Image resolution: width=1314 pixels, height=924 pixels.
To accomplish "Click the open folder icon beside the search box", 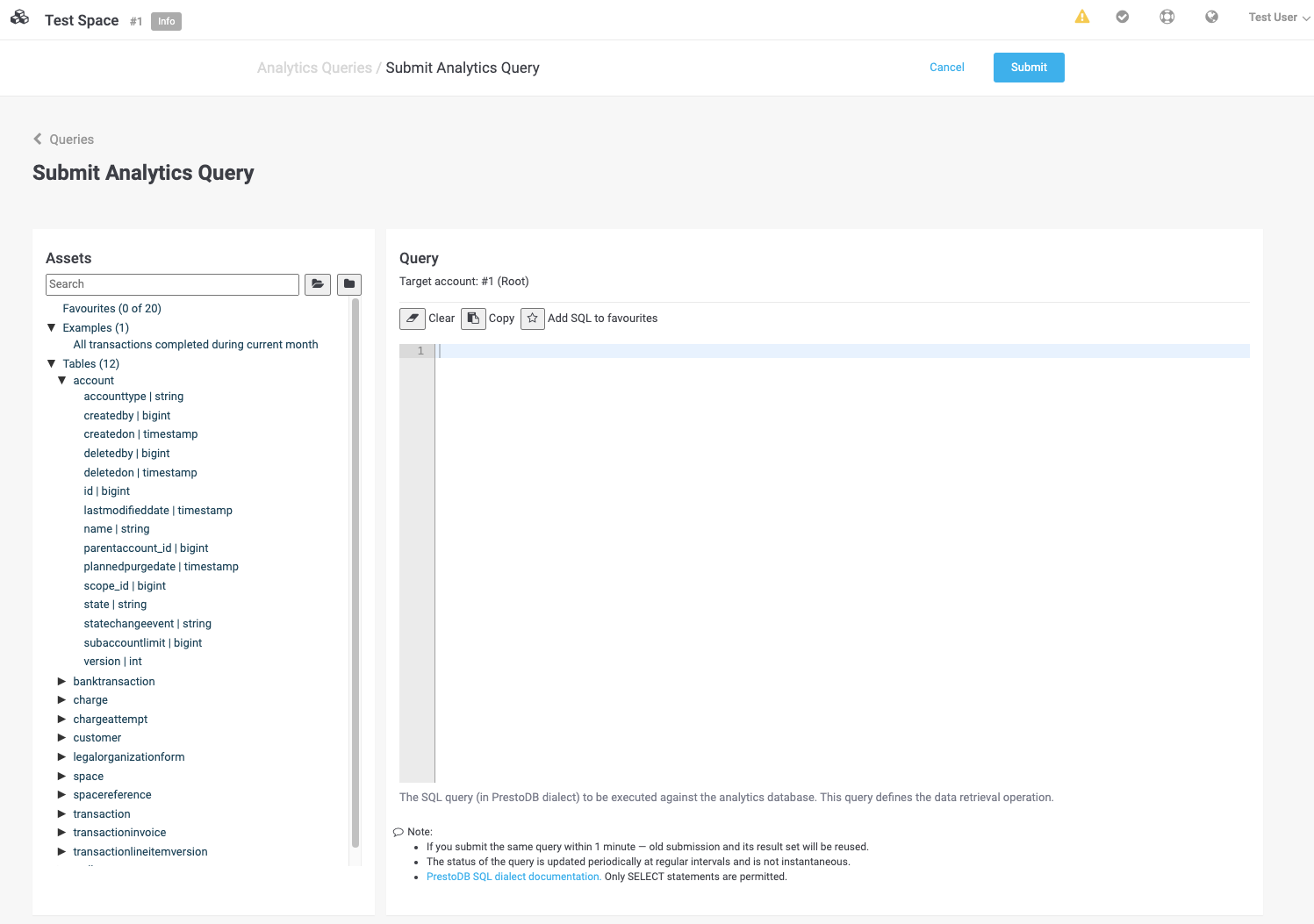I will (318, 284).
